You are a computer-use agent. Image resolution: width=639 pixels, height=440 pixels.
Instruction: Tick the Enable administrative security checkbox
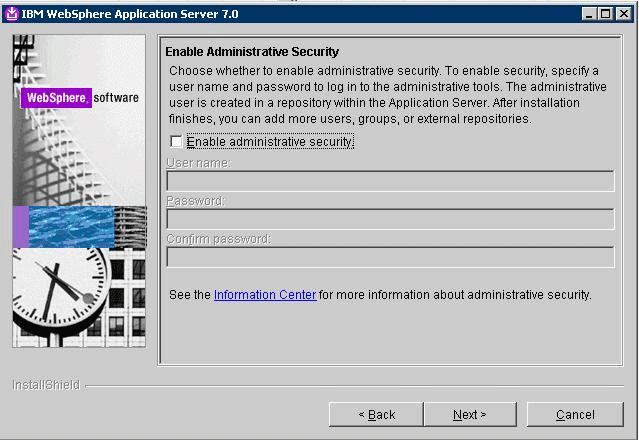pos(177,142)
